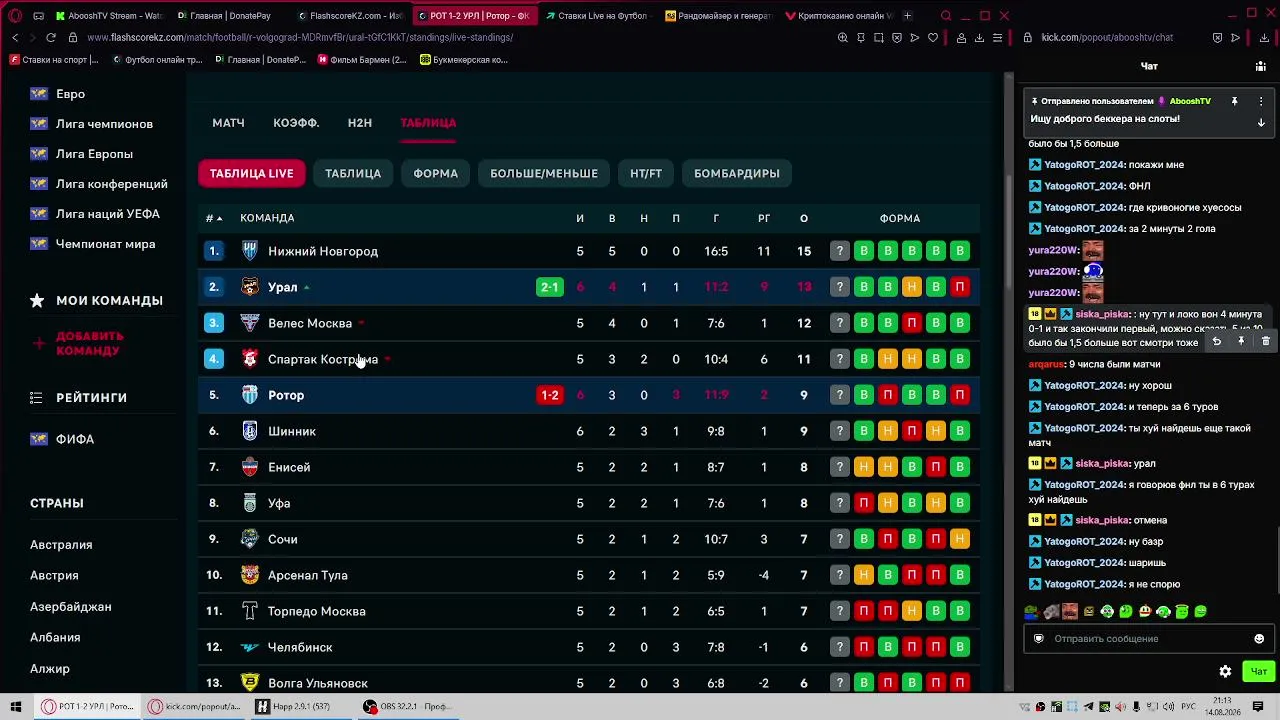Screen dimensions: 1280x720
Task: Click the Арсенал Тула team crest
Action: point(250,575)
